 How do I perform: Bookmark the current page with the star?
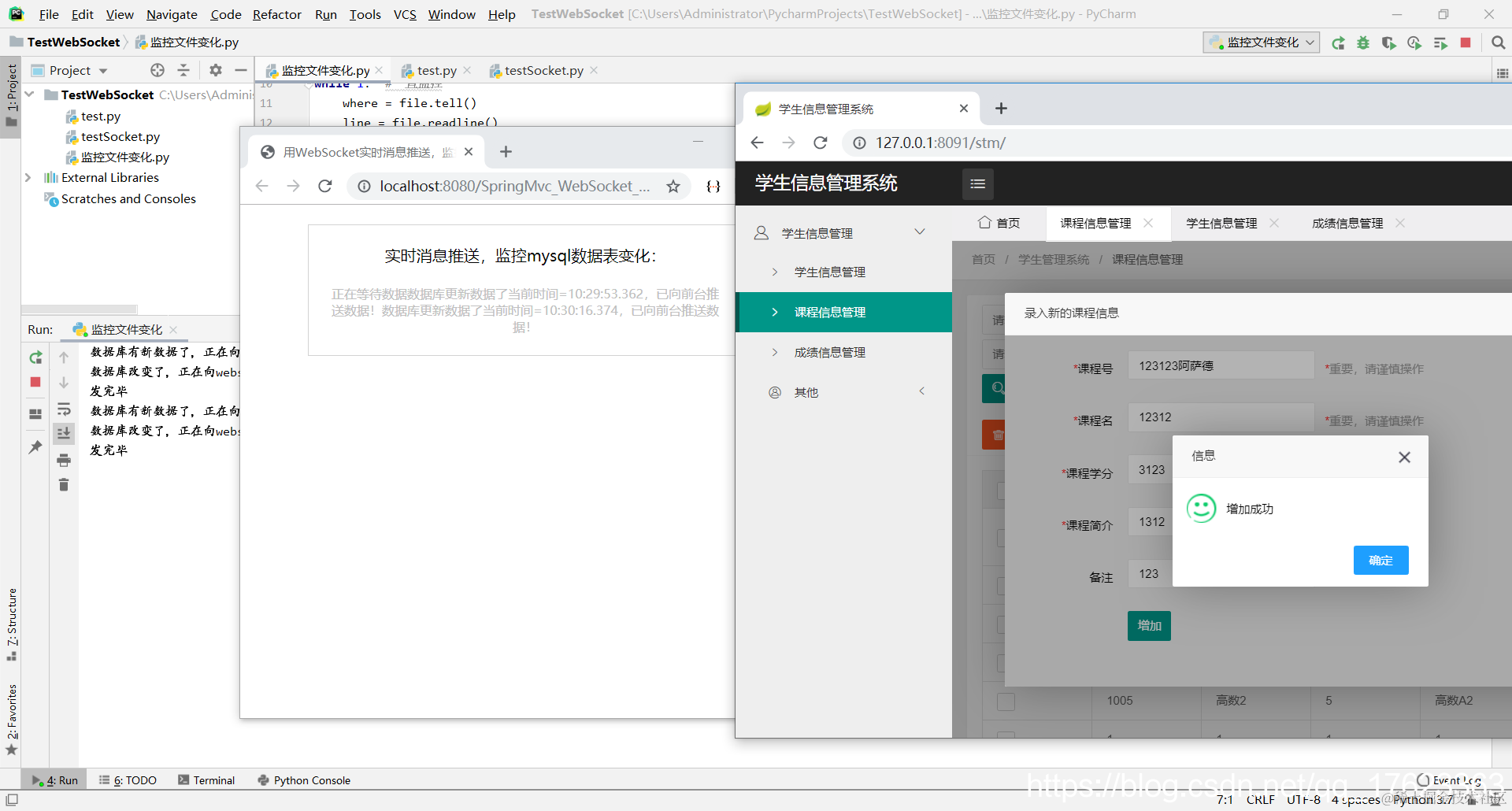coord(673,187)
